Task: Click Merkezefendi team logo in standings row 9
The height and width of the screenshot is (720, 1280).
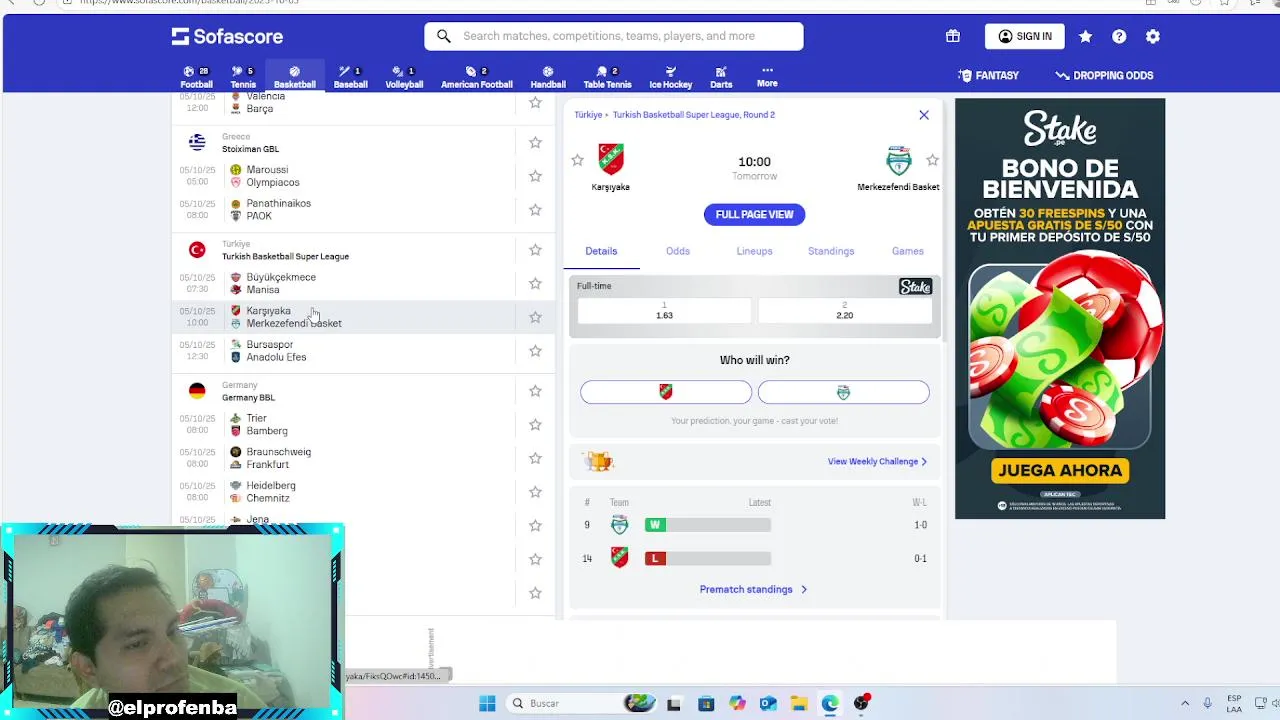Action: click(620, 525)
